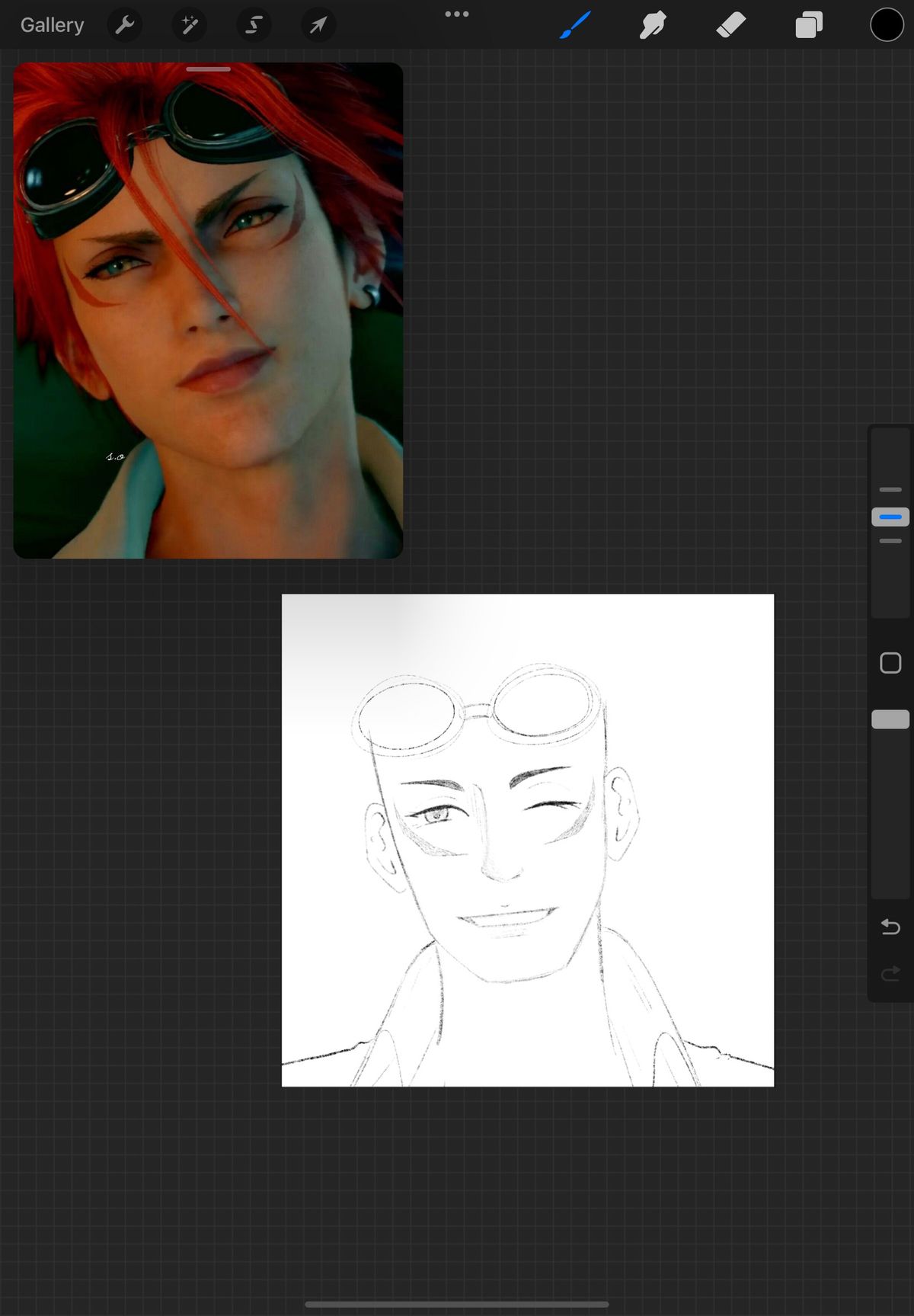914x1316 pixels.
Task: Select the Smudge tool
Action: (x=653, y=25)
